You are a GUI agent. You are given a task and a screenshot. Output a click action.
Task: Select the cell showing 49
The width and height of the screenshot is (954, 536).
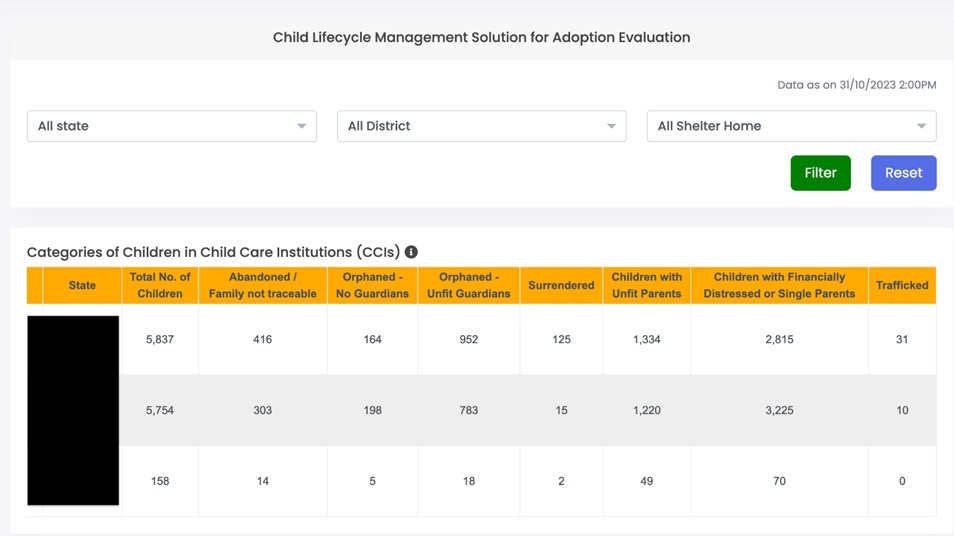click(647, 481)
